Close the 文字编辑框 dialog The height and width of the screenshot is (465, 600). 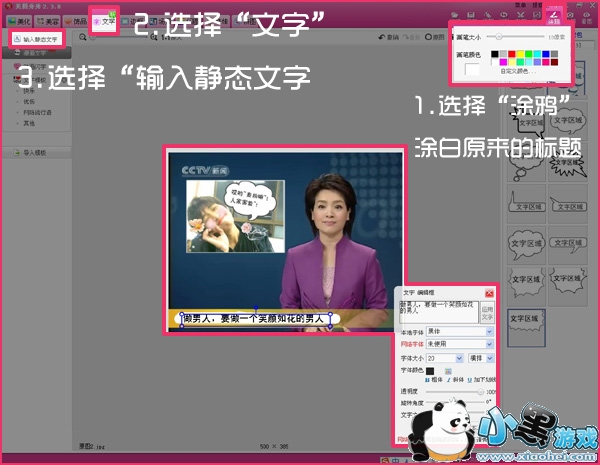489,293
